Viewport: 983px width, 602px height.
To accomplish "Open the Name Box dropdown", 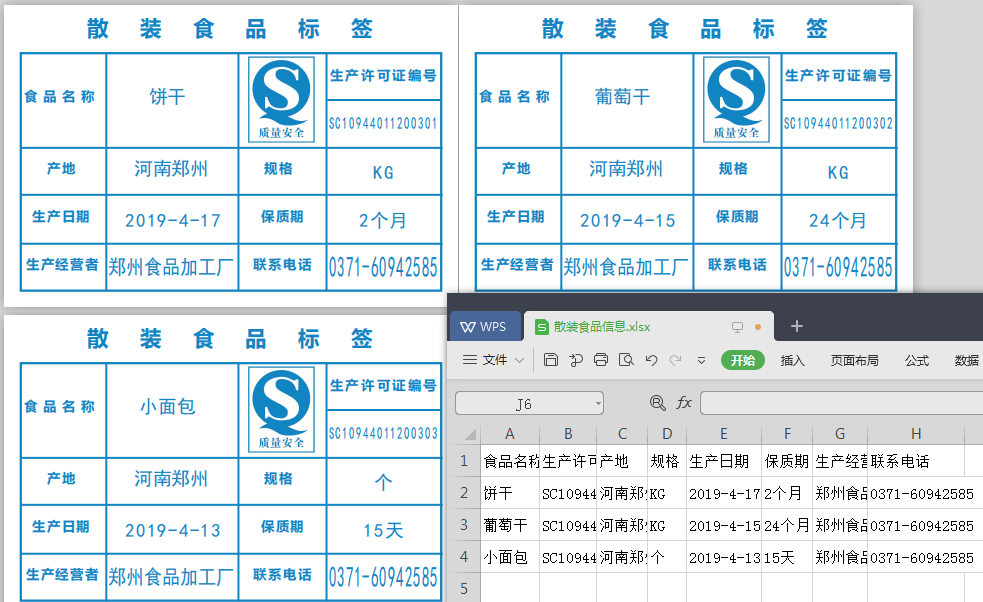I will (x=598, y=402).
